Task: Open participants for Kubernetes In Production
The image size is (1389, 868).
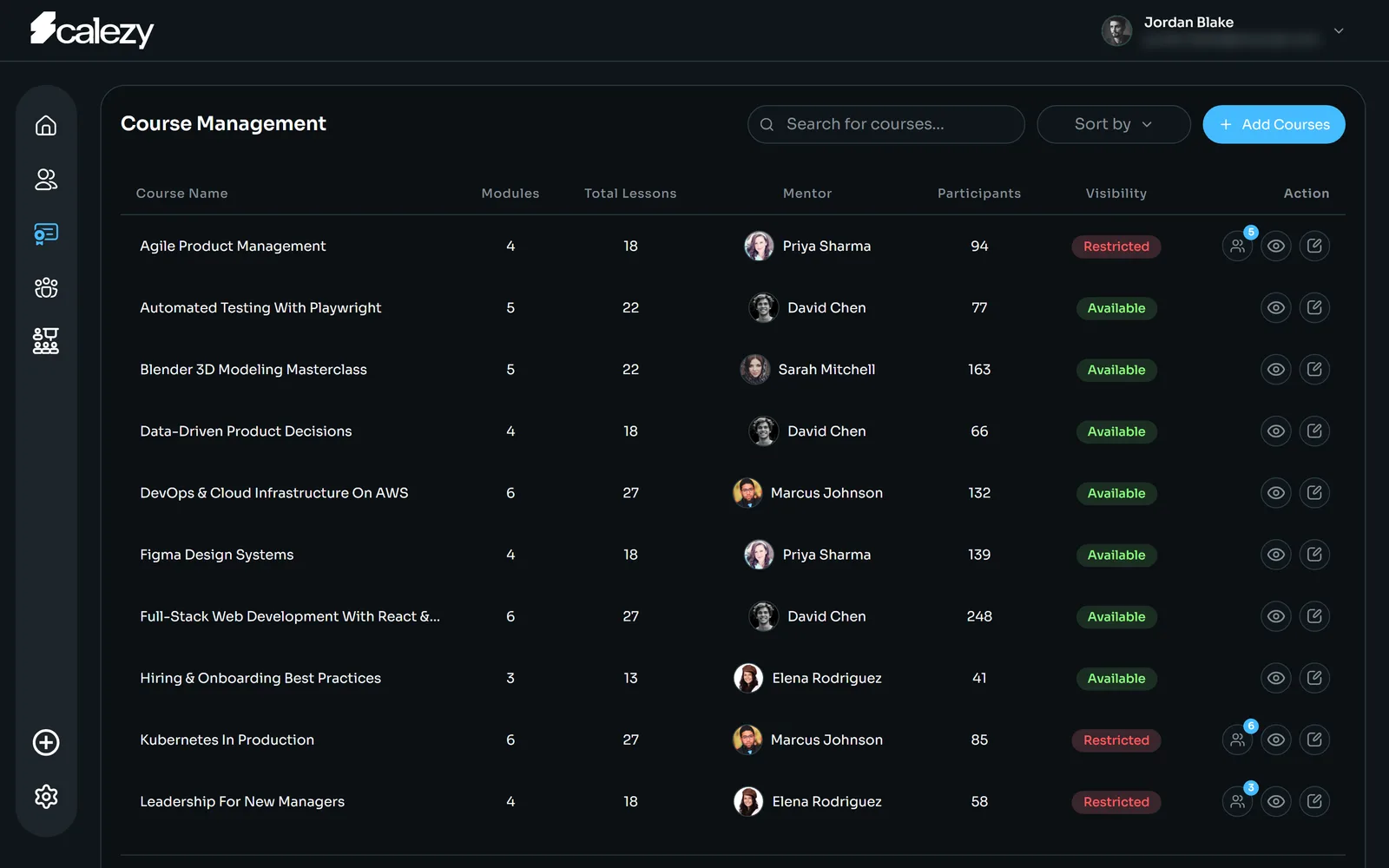Action: 1238,740
